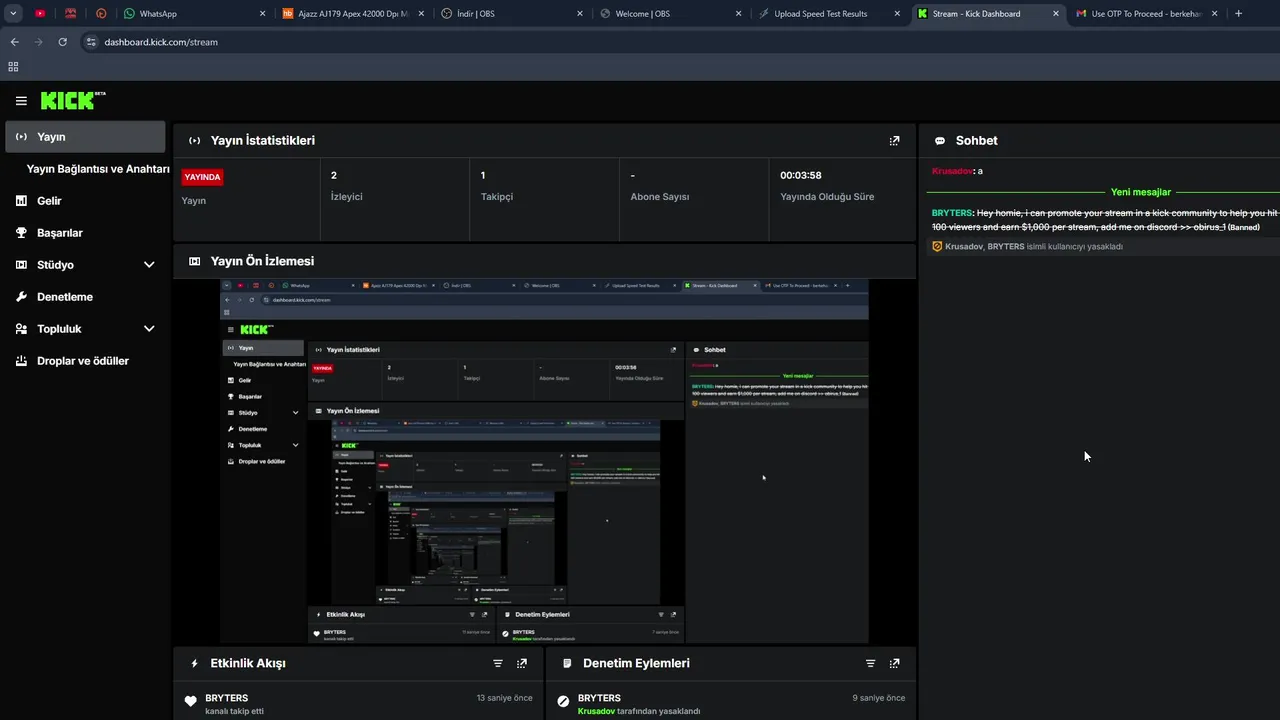Click the YAYINDA live badge
The height and width of the screenshot is (720, 1280).
202,177
